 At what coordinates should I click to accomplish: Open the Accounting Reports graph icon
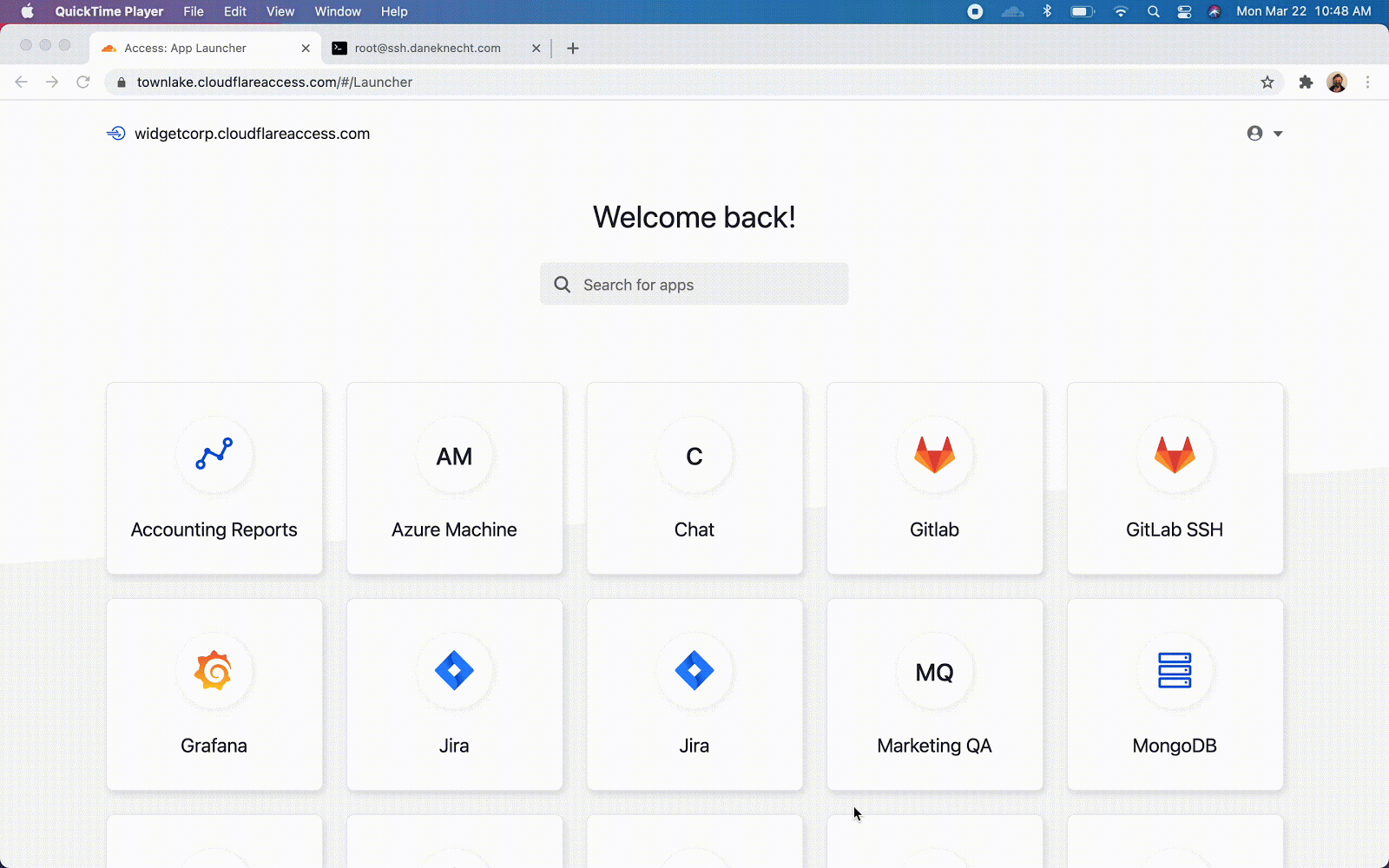(x=214, y=454)
